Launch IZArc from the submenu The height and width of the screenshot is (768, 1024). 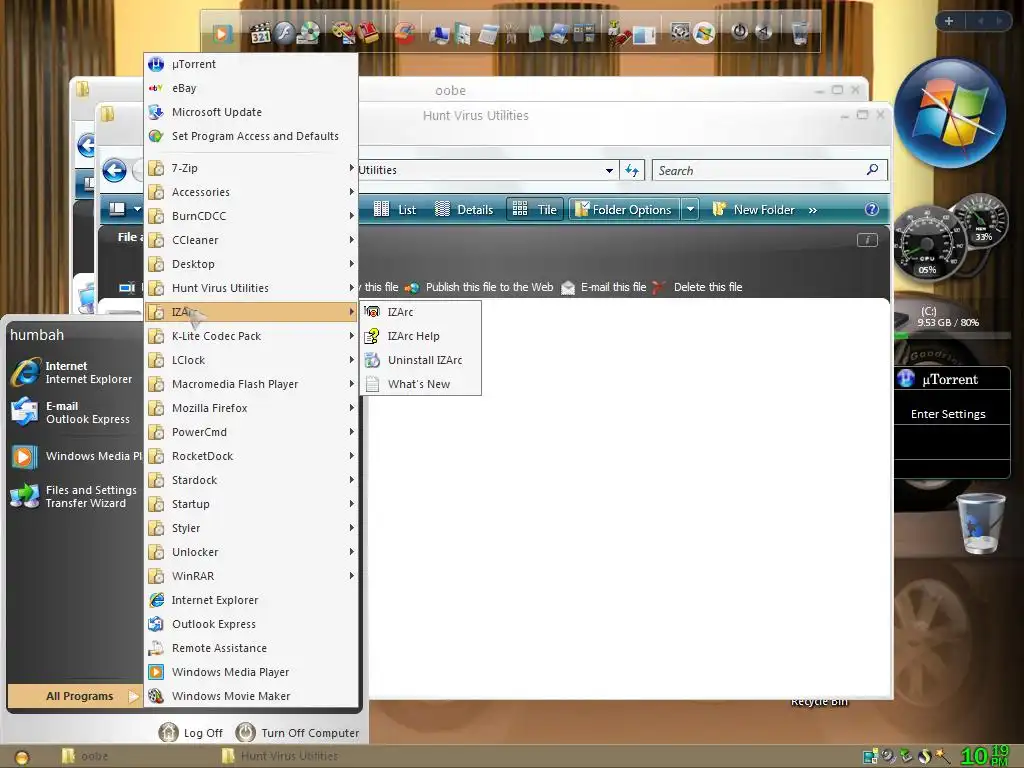[421, 312]
